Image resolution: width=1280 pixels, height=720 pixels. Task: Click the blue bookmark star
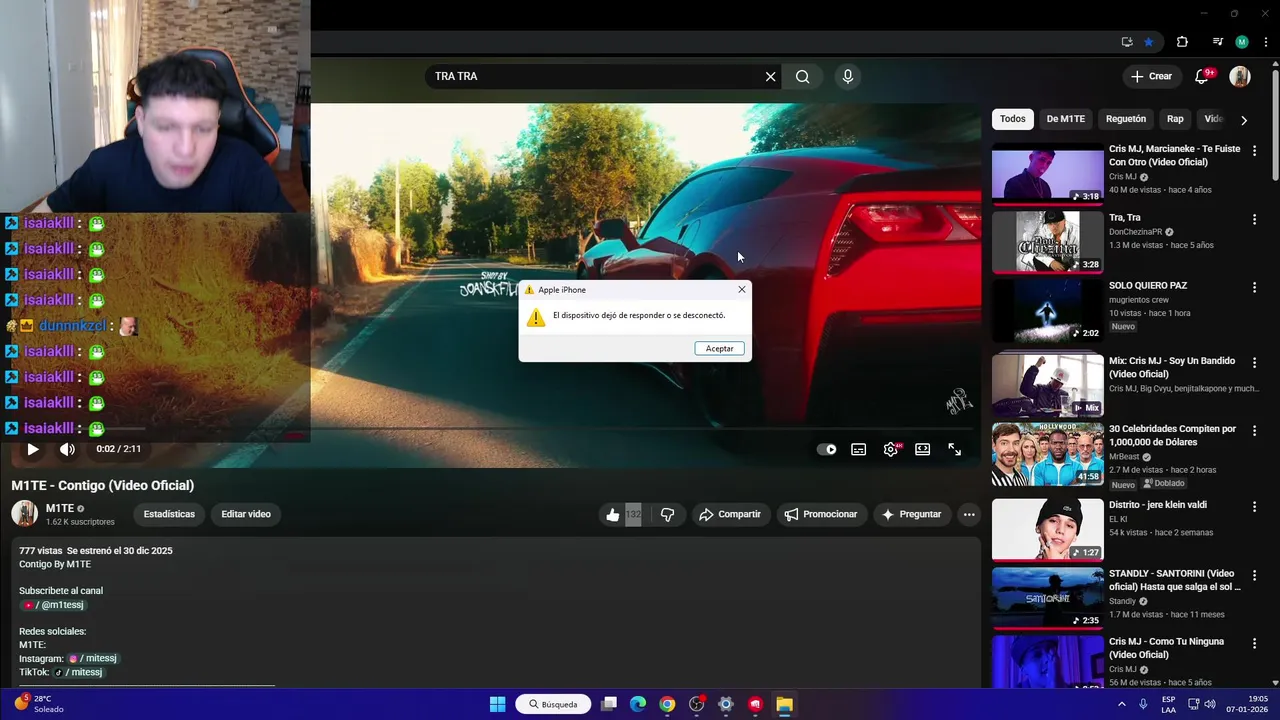point(1148,42)
